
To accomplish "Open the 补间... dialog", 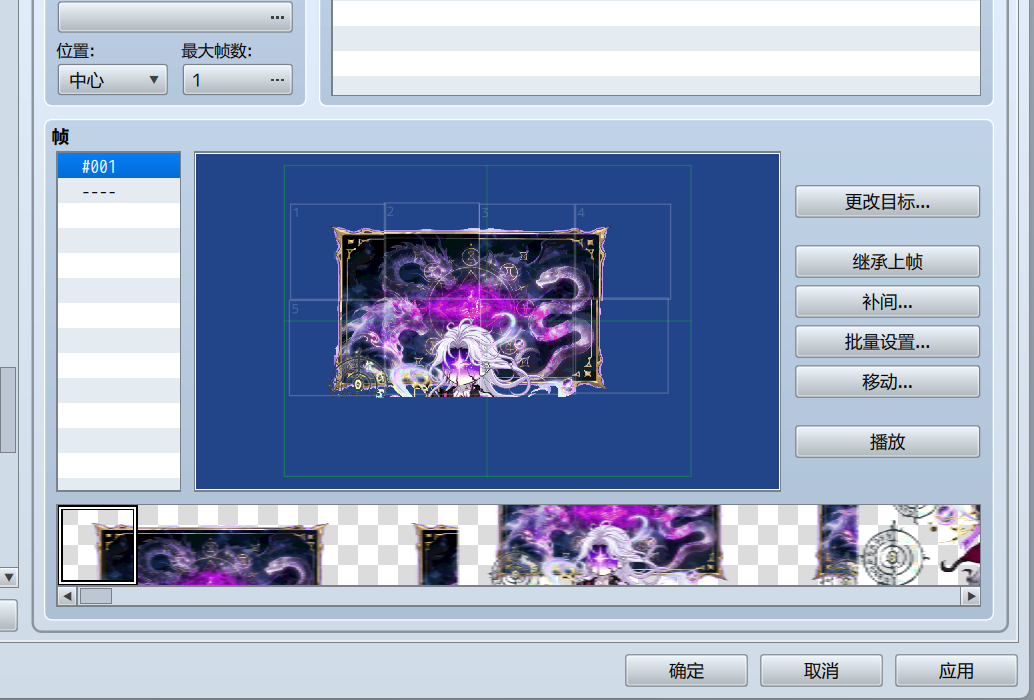I will click(x=888, y=302).
